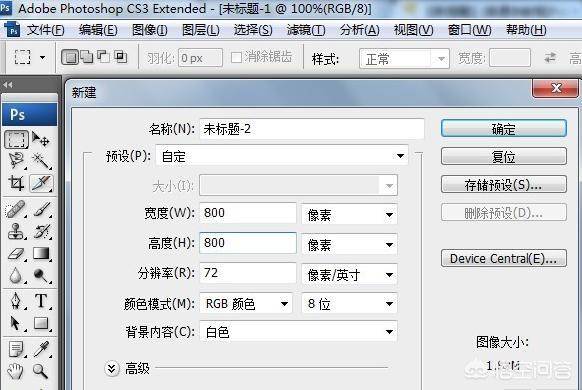Select the Brush tool
The height and width of the screenshot is (390, 582).
click(42, 209)
